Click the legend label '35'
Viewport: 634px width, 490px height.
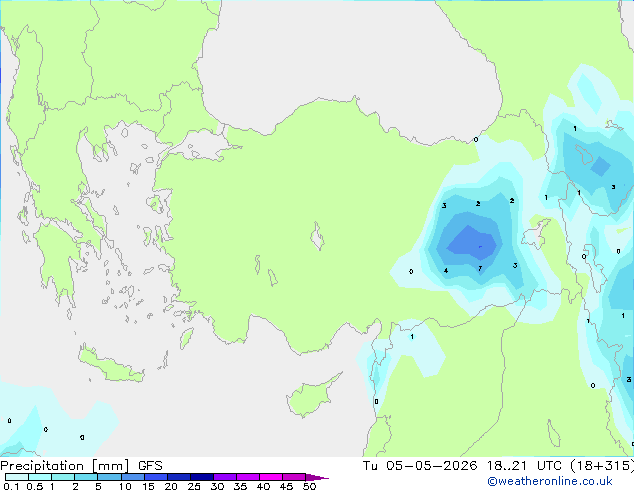tap(240, 486)
